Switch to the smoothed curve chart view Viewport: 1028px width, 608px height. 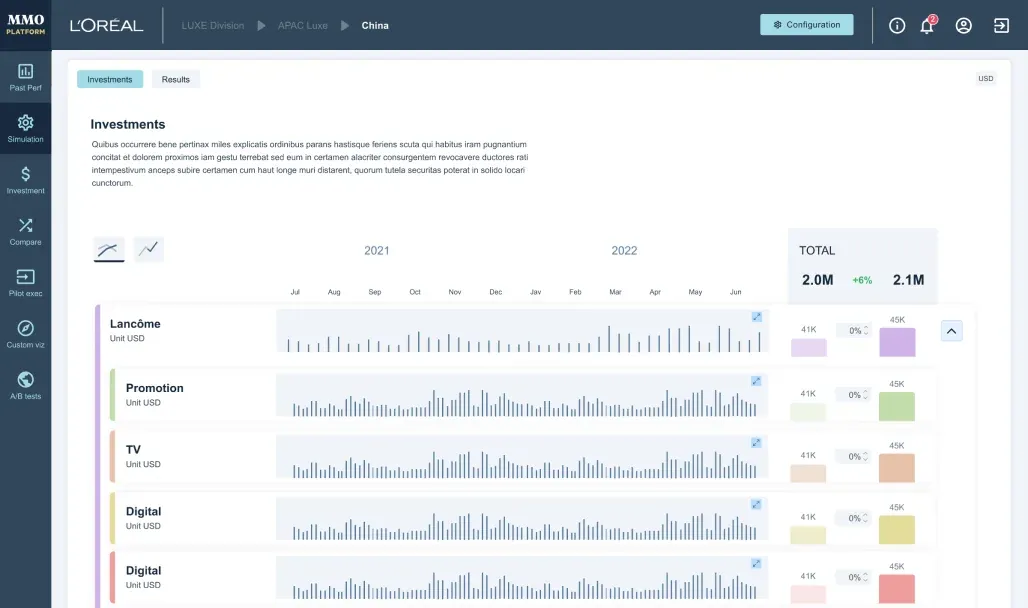(109, 249)
